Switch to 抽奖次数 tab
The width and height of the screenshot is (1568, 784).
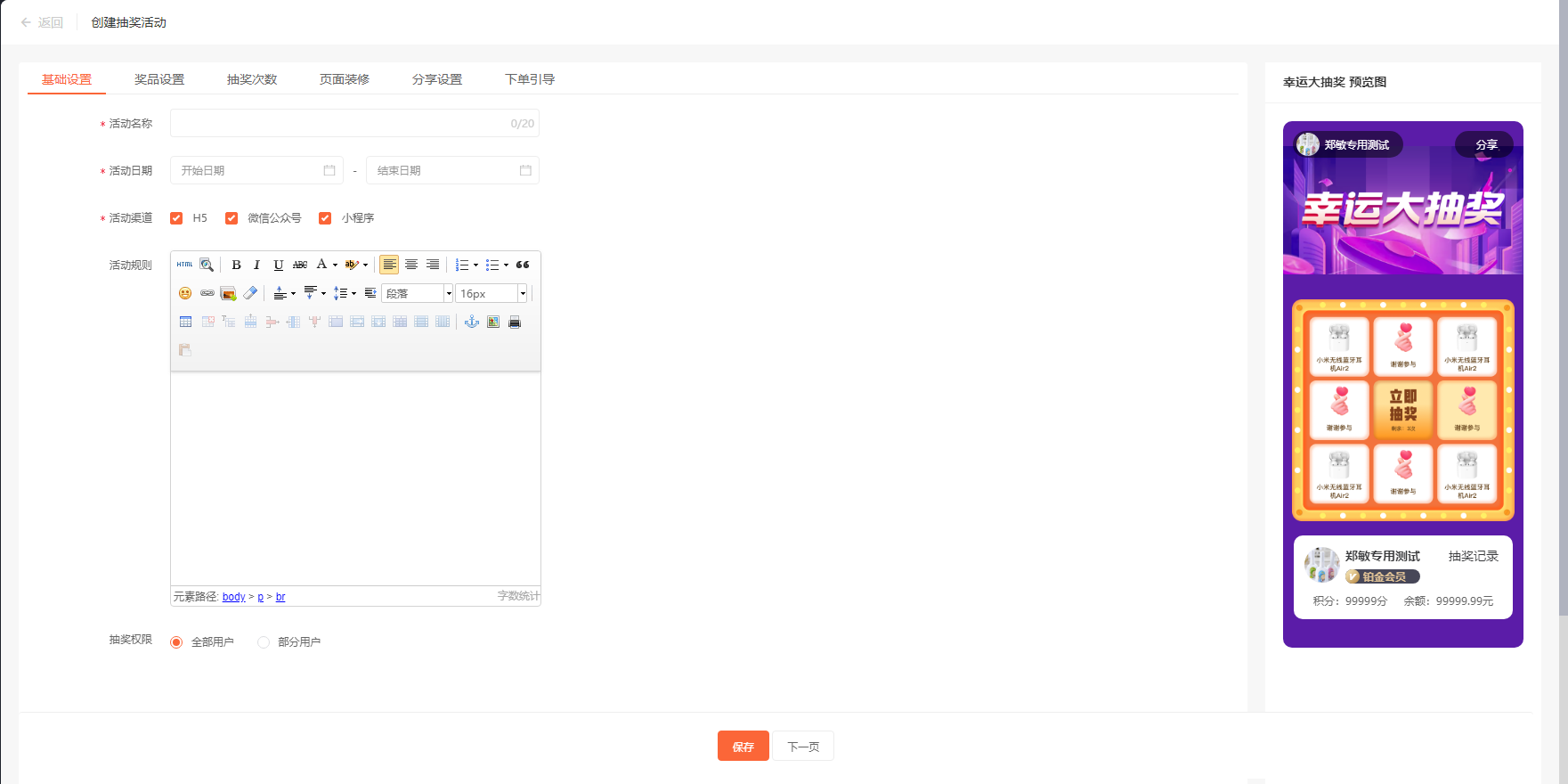(x=252, y=79)
